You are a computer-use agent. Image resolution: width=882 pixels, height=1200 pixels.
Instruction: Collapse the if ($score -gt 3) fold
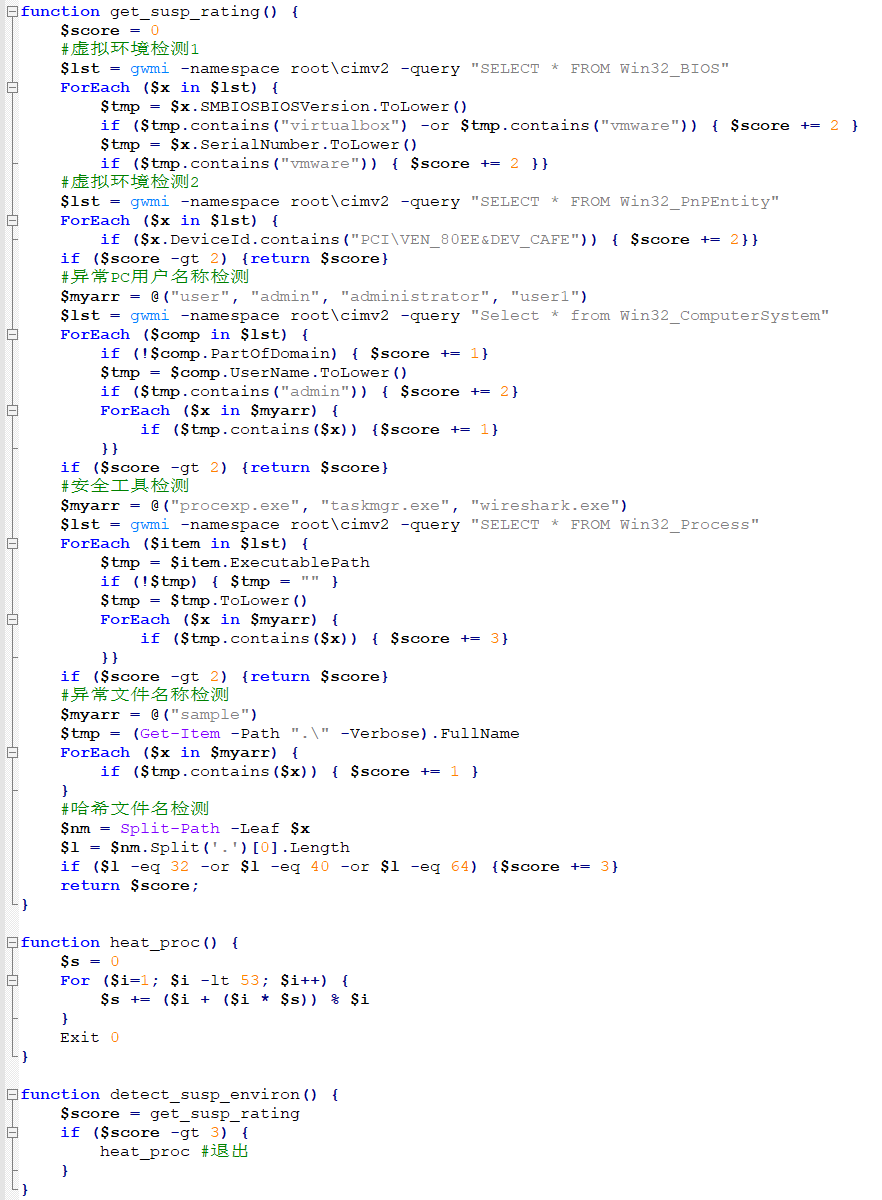click(x=12, y=1132)
